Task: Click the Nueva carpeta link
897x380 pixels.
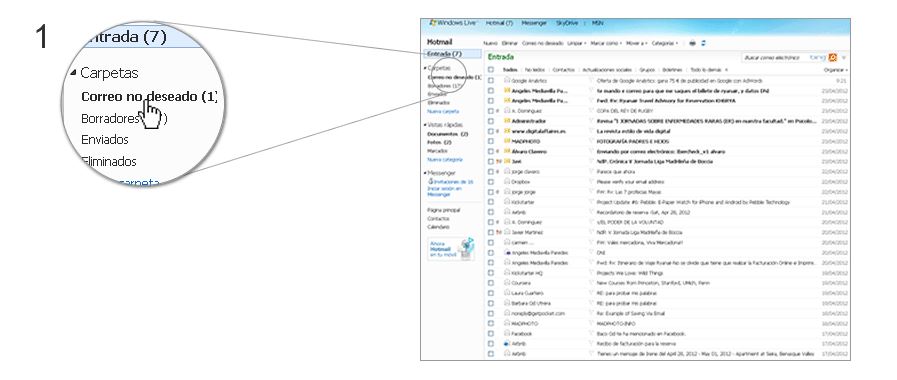Action: 443,111
